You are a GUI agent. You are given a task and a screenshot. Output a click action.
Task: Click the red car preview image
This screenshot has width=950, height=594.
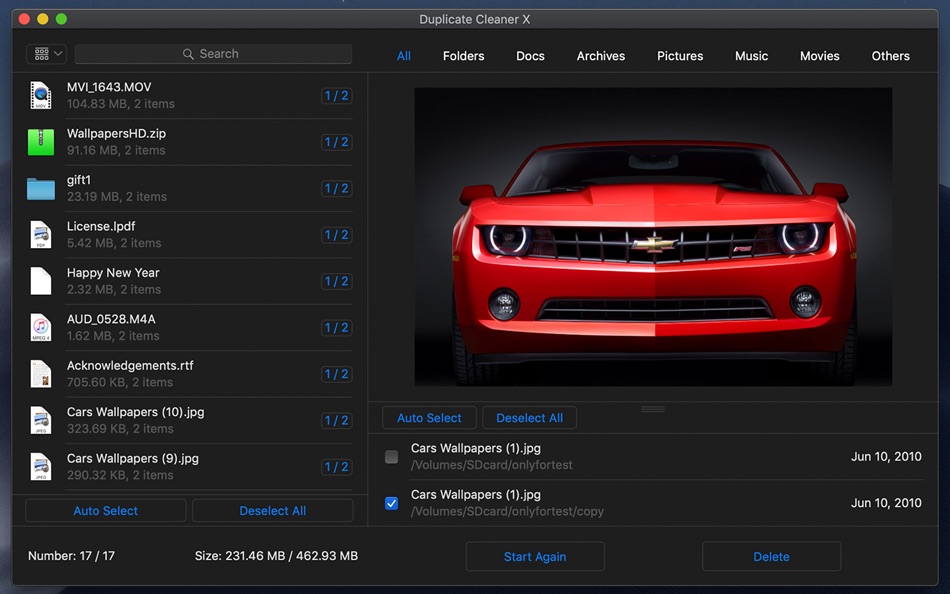[653, 236]
